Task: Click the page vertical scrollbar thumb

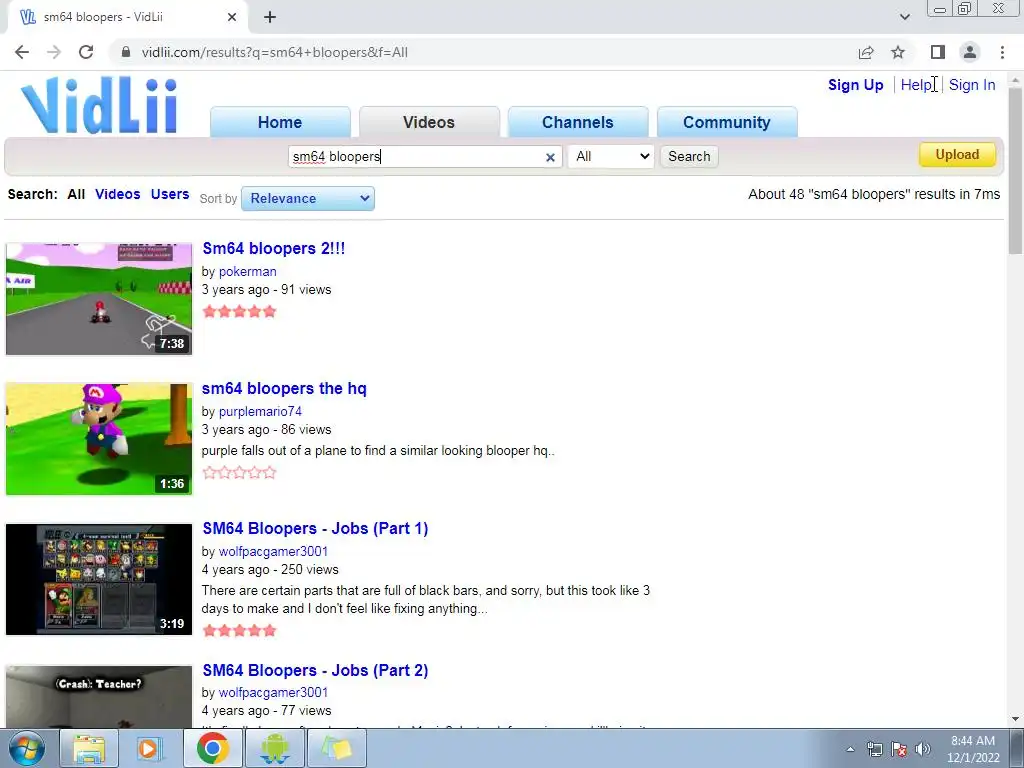Action: [x=1015, y=170]
